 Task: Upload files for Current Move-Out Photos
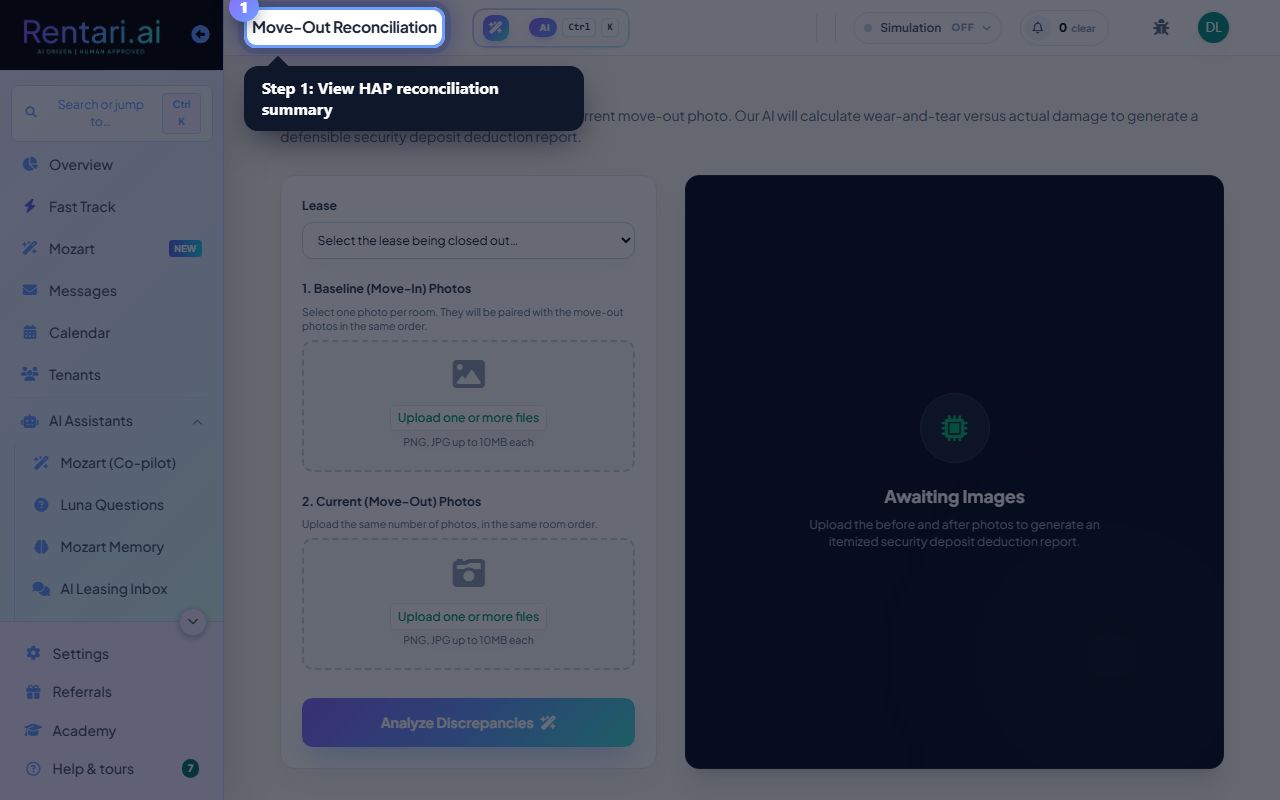[x=468, y=616]
